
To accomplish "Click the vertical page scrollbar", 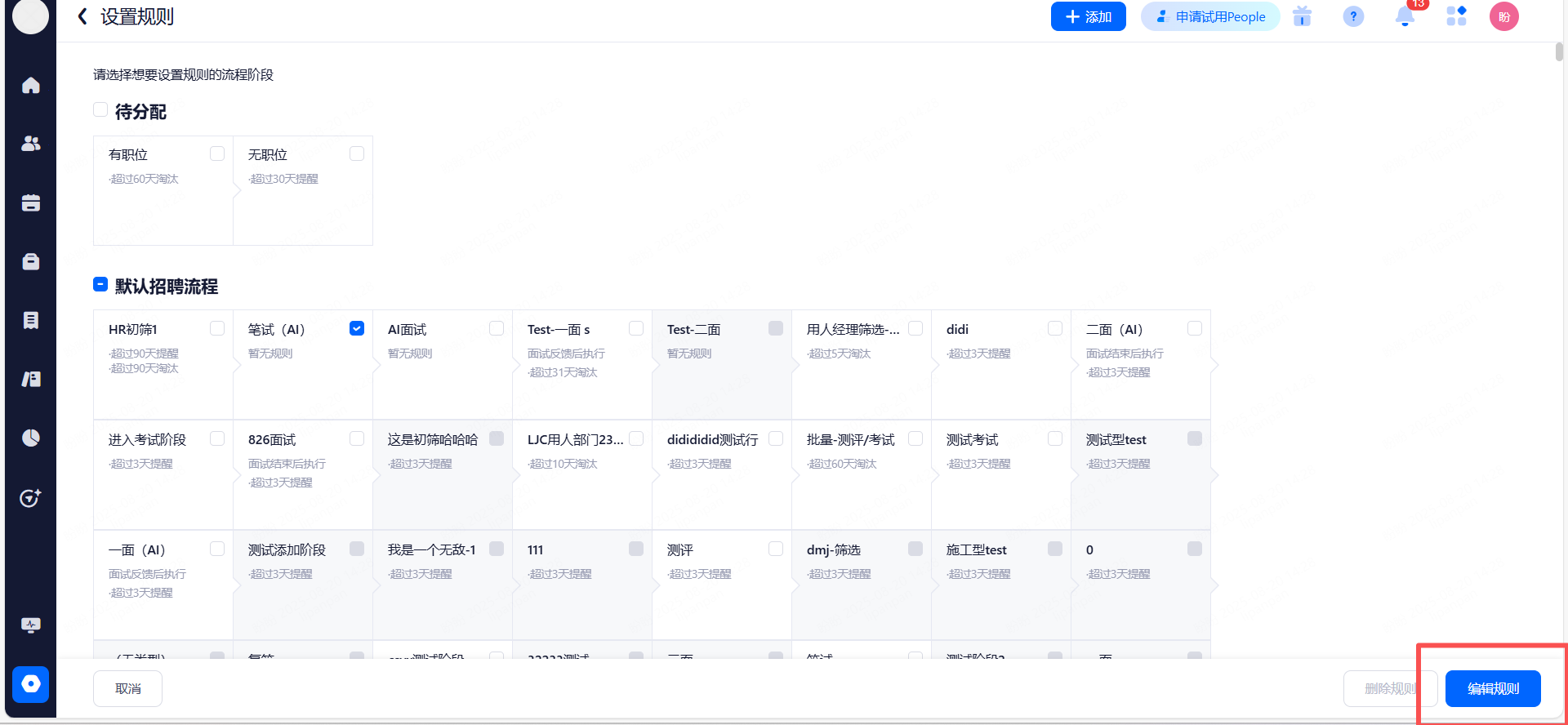I will point(1559,51).
